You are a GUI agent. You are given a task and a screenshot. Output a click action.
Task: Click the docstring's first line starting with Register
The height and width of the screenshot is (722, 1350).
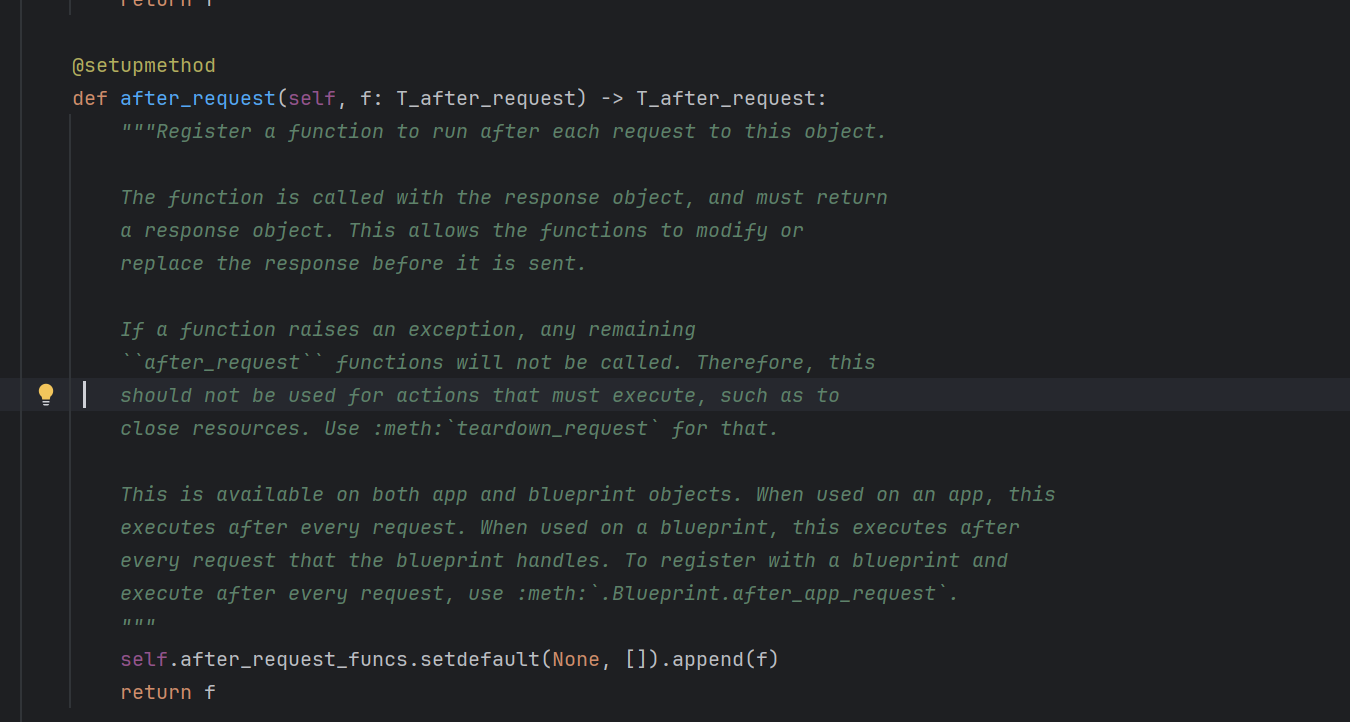click(x=503, y=132)
